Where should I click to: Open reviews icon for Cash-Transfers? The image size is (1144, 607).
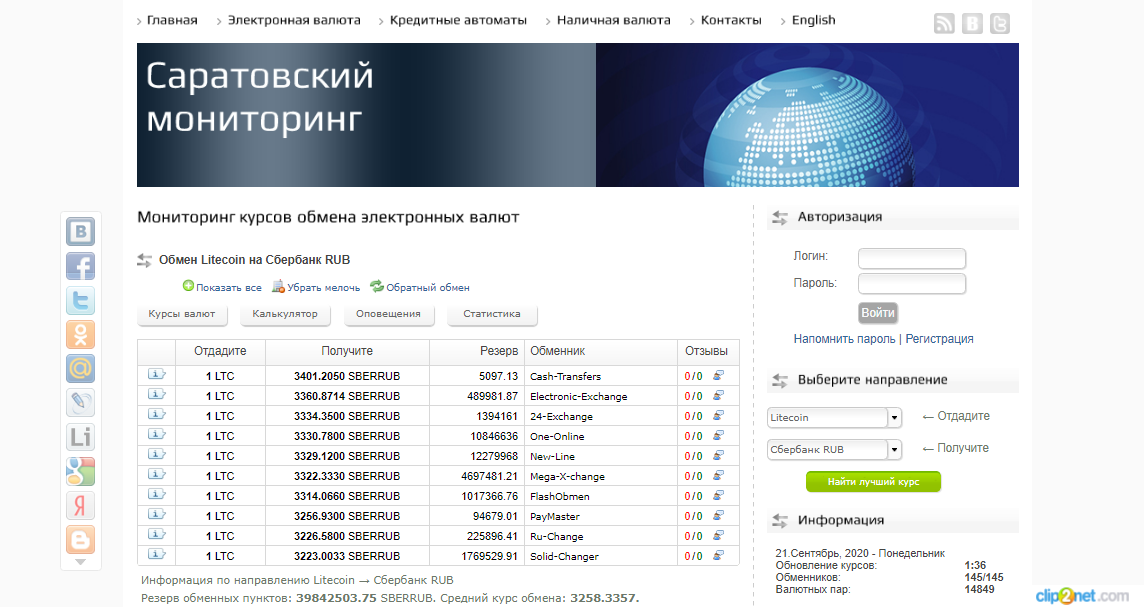click(x=719, y=375)
